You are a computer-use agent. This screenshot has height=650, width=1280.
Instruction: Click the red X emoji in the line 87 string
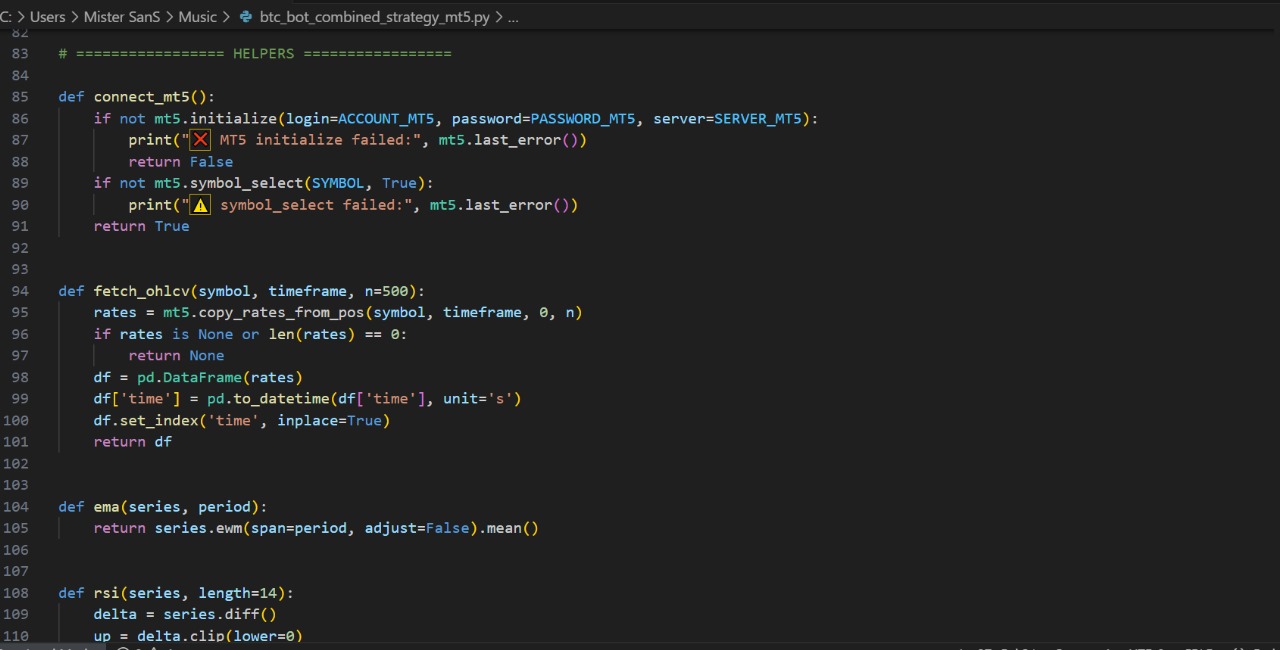pyautogui.click(x=200, y=140)
